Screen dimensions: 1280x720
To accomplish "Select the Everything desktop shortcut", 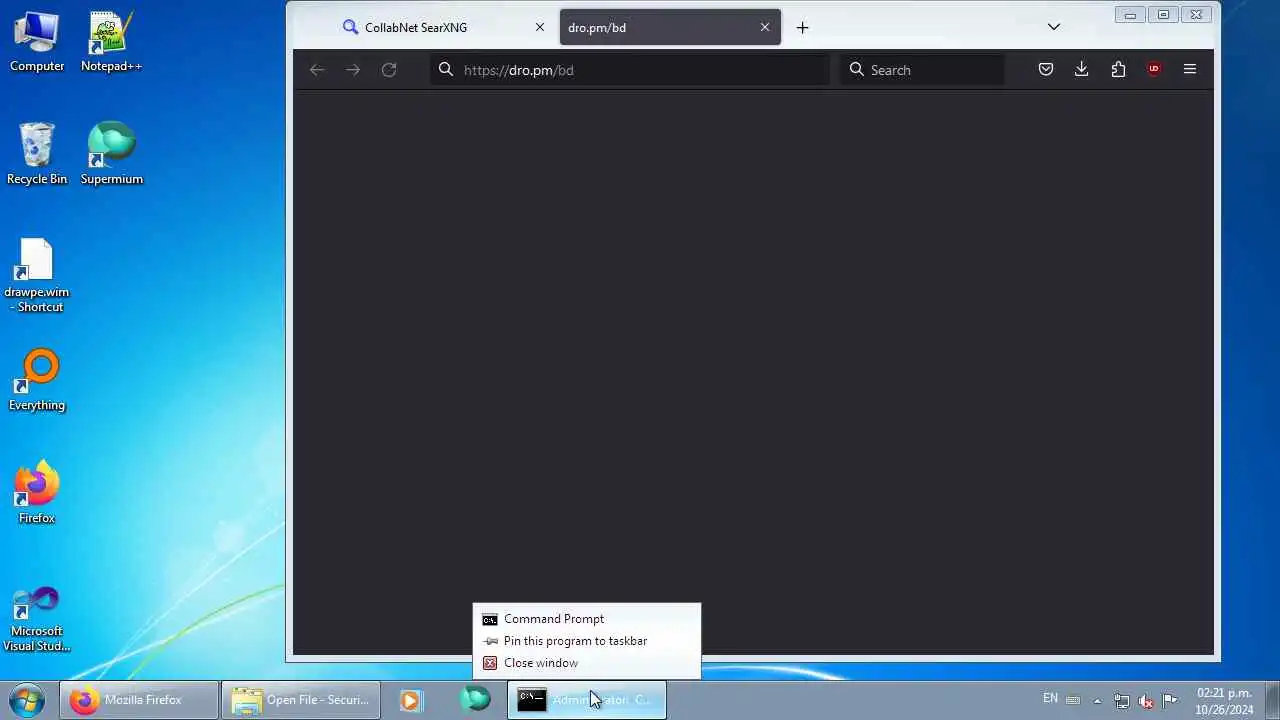I will click(x=37, y=381).
